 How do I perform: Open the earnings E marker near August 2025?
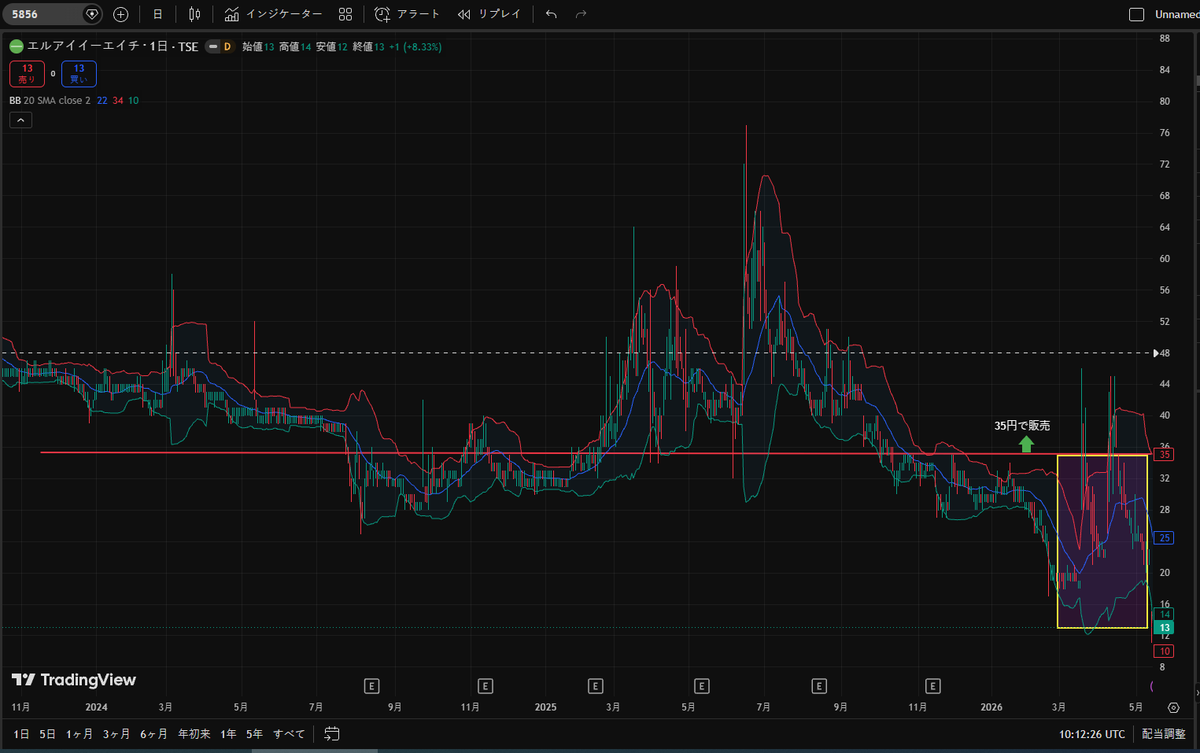pyautogui.click(x=819, y=686)
